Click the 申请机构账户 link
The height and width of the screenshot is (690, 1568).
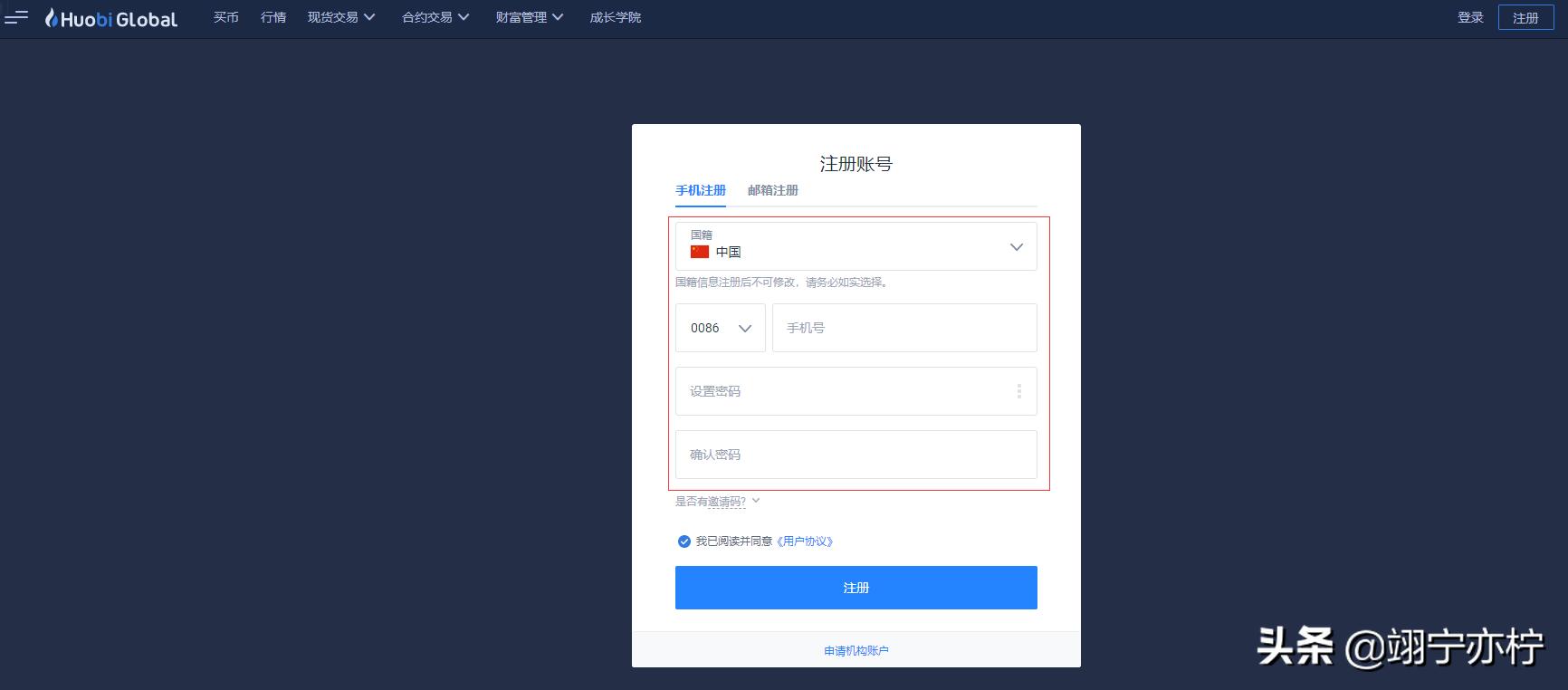coord(856,650)
